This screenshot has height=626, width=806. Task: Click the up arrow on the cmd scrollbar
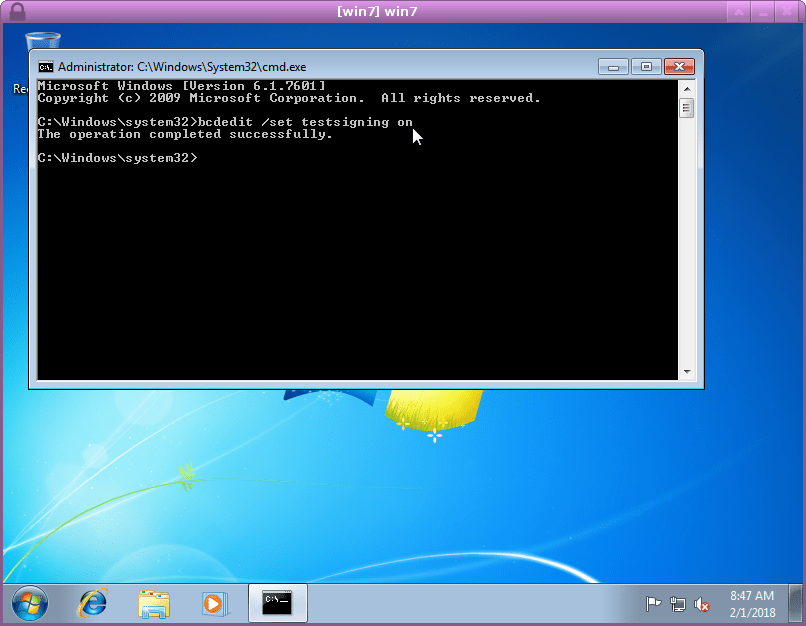(687, 87)
